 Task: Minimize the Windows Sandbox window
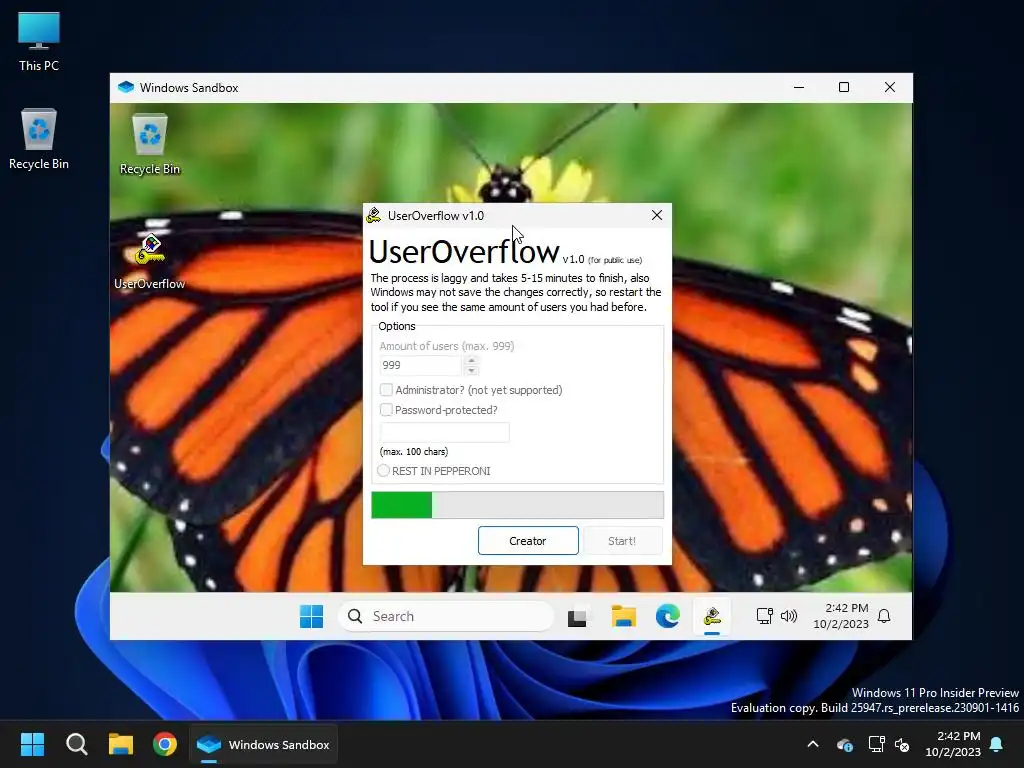tap(799, 87)
